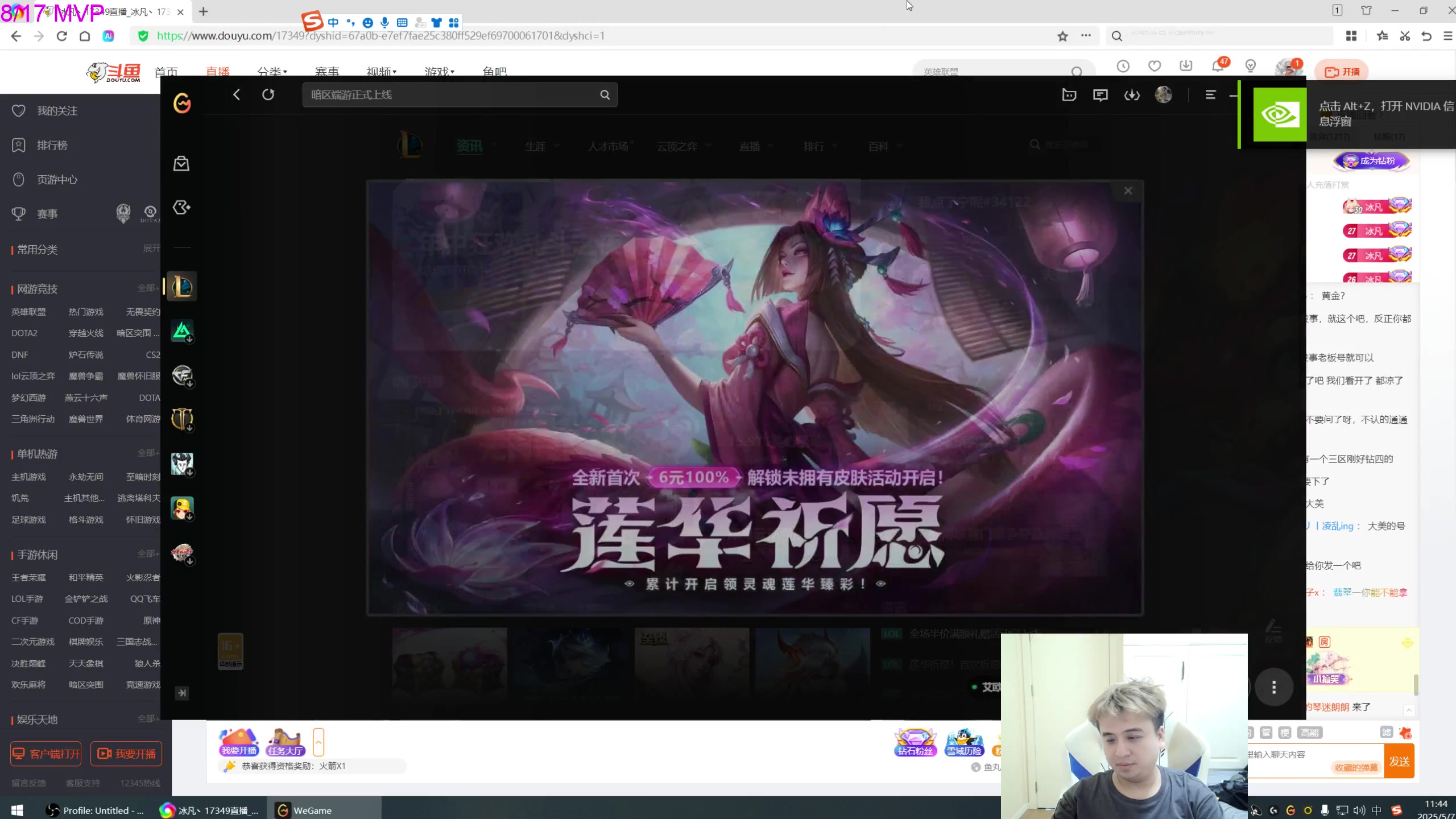This screenshot has height=819, width=1456.
Task: Click Douyu 我的关注 in left sidebar
Action: [x=57, y=111]
